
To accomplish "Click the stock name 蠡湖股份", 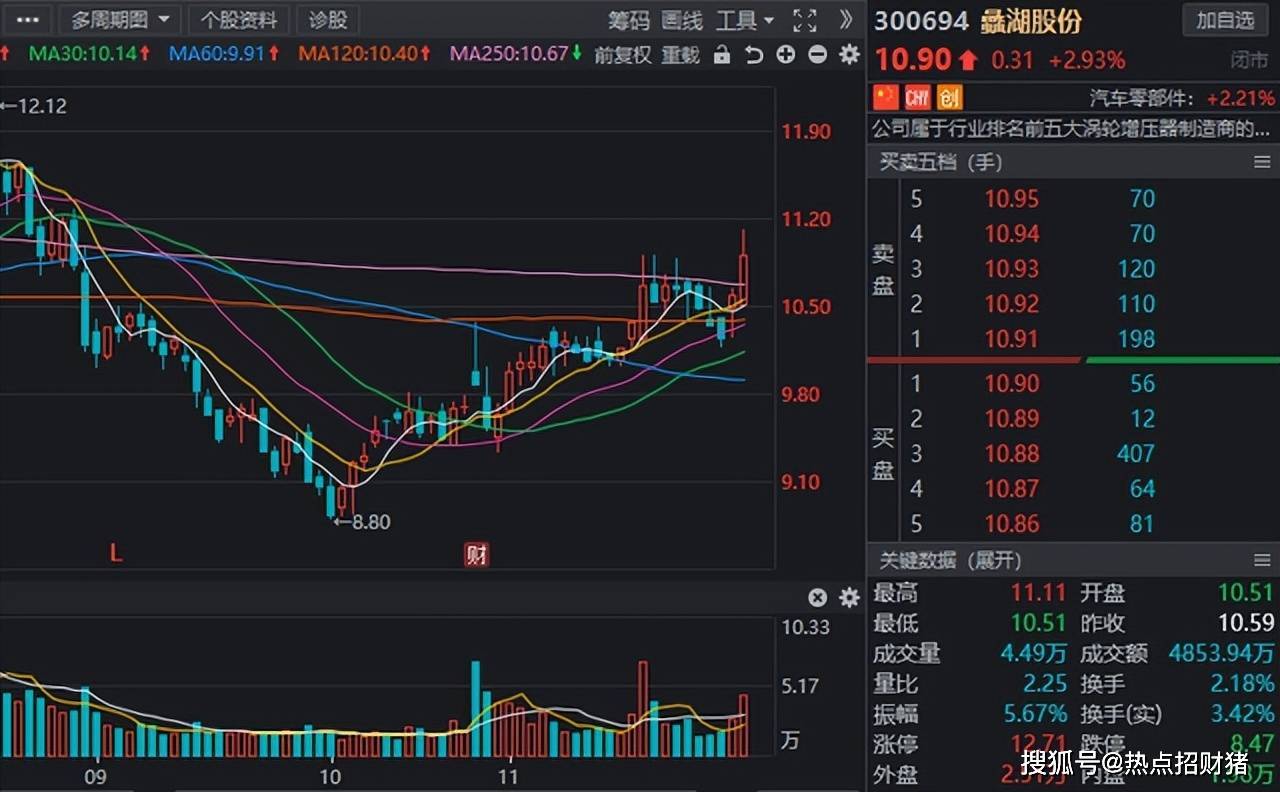I will point(1031,21).
